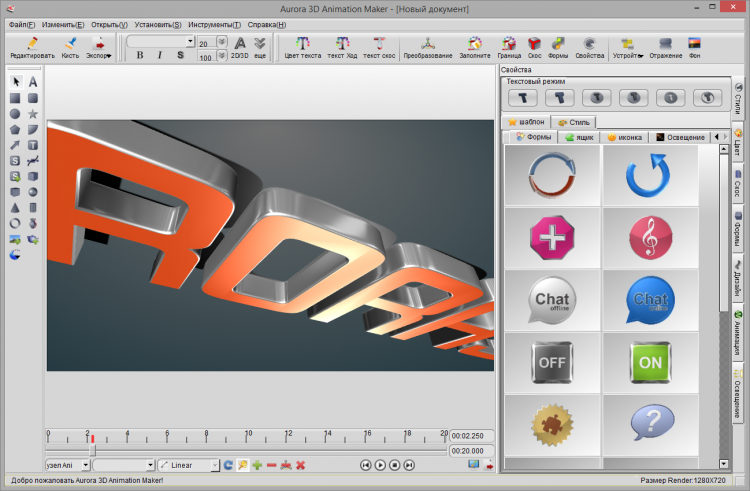Click the green plus add keyframe icon
This screenshot has height=491, width=750.
click(257, 465)
